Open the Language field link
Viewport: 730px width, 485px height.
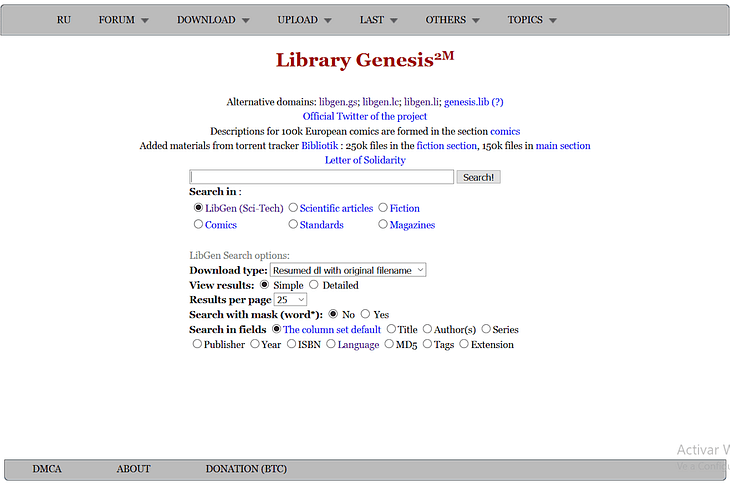pyautogui.click(x=358, y=345)
